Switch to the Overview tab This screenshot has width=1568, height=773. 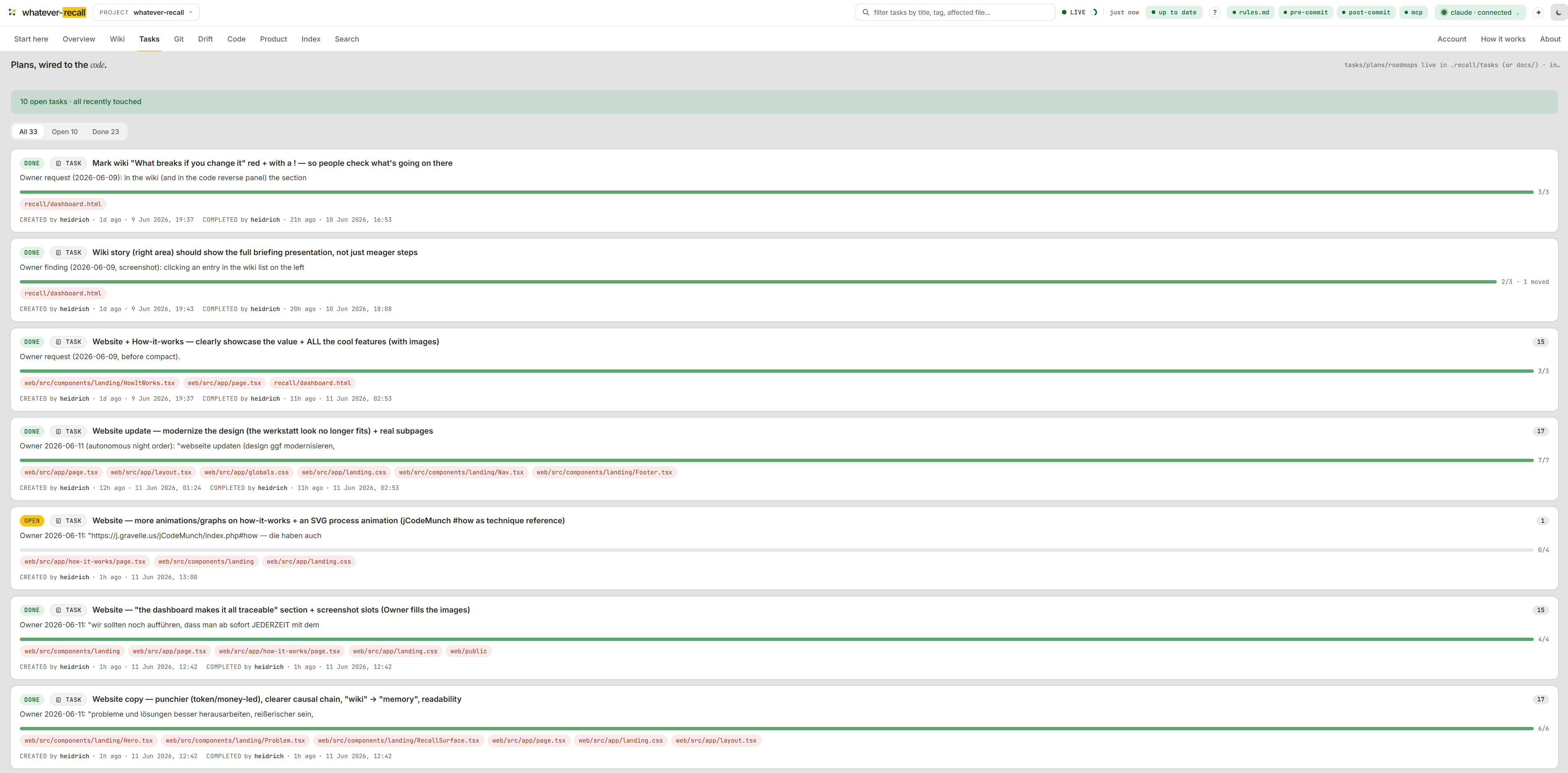pyautogui.click(x=79, y=39)
